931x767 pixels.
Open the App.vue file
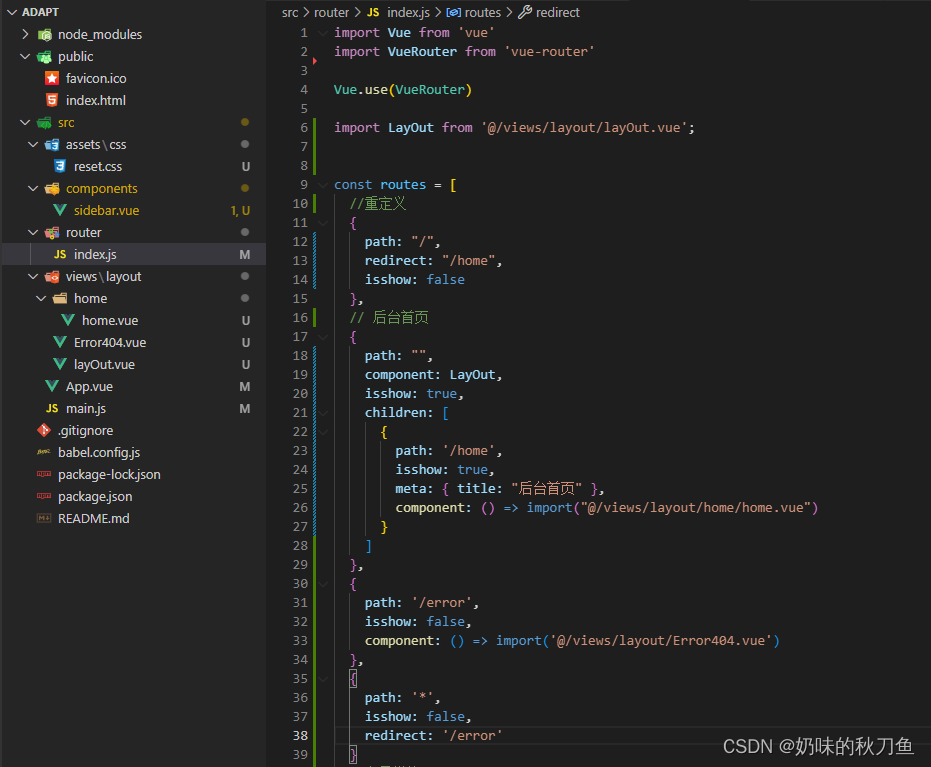point(89,386)
